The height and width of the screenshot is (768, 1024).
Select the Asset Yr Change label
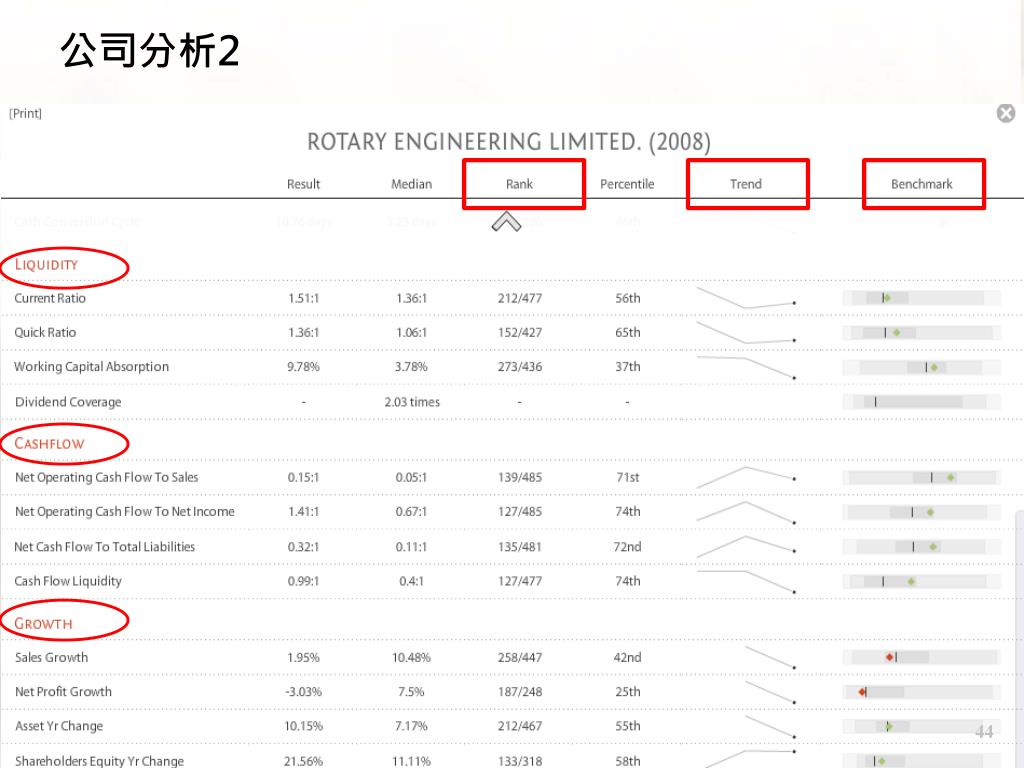coord(59,726)
